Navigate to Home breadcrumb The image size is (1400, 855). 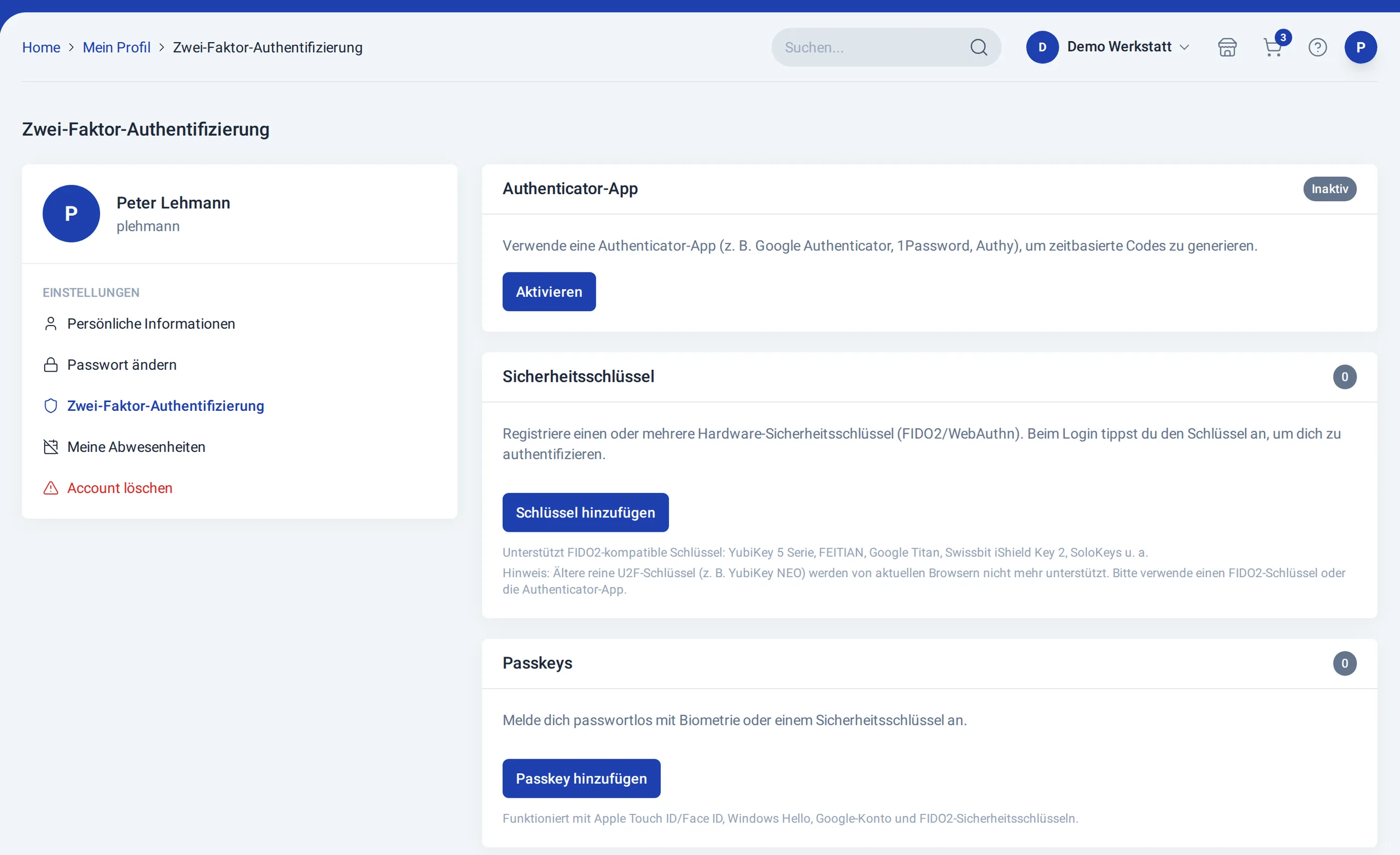(x=41, y=47)
